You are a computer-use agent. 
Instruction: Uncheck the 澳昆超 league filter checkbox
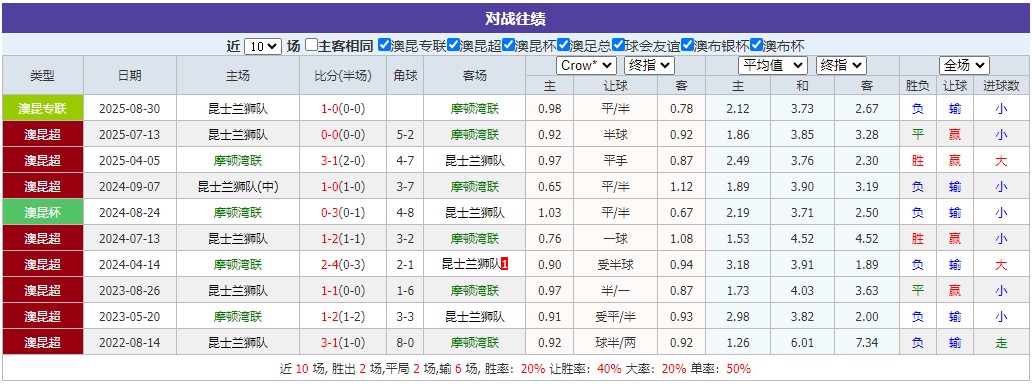point(453,45)
